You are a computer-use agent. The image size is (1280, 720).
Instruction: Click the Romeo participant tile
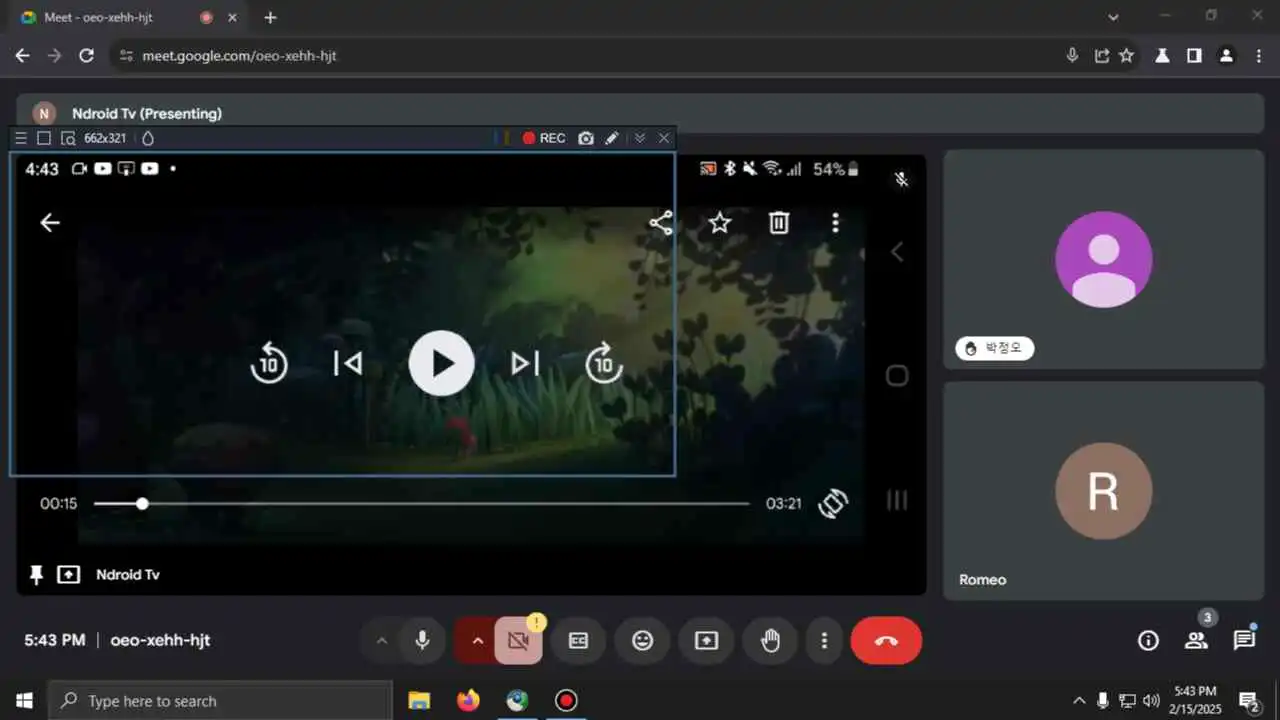[1104, 491]
